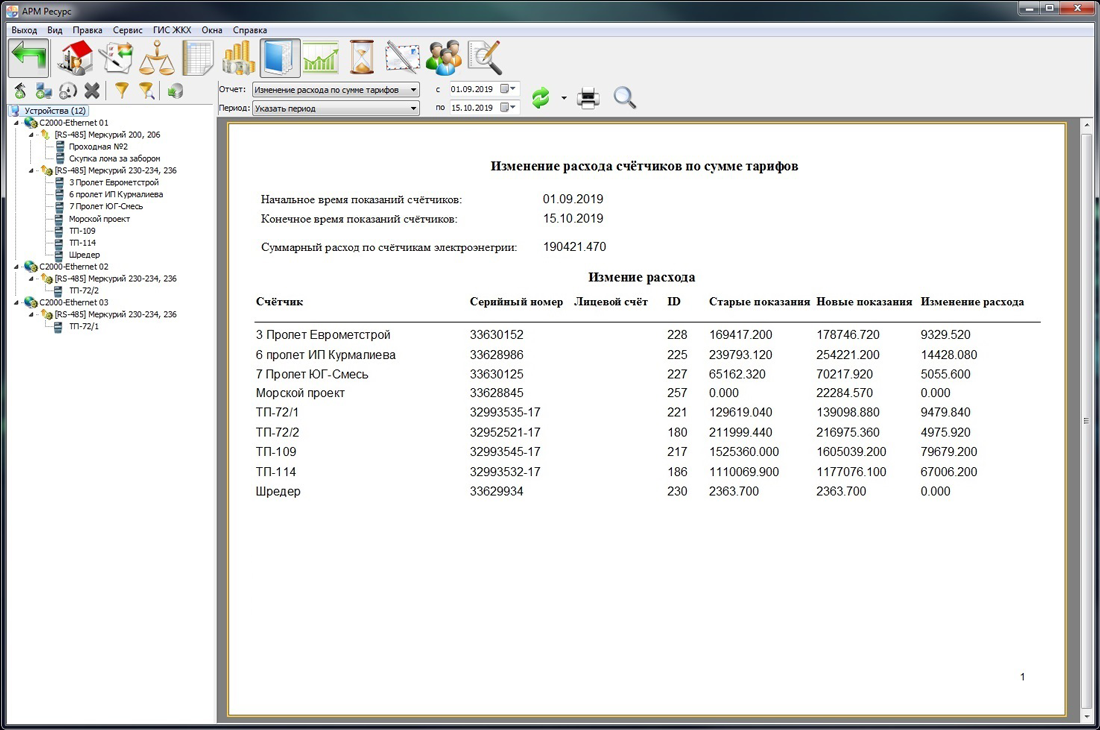Open the green growth chart icon

coord(321,59)
